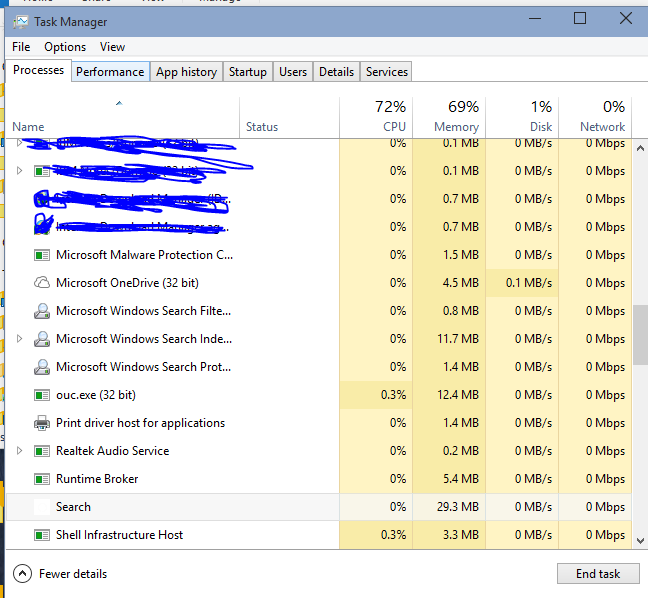The image size is (648, 598).
Task: Click the 5.4 MB memory value
Action: [461, 479]
